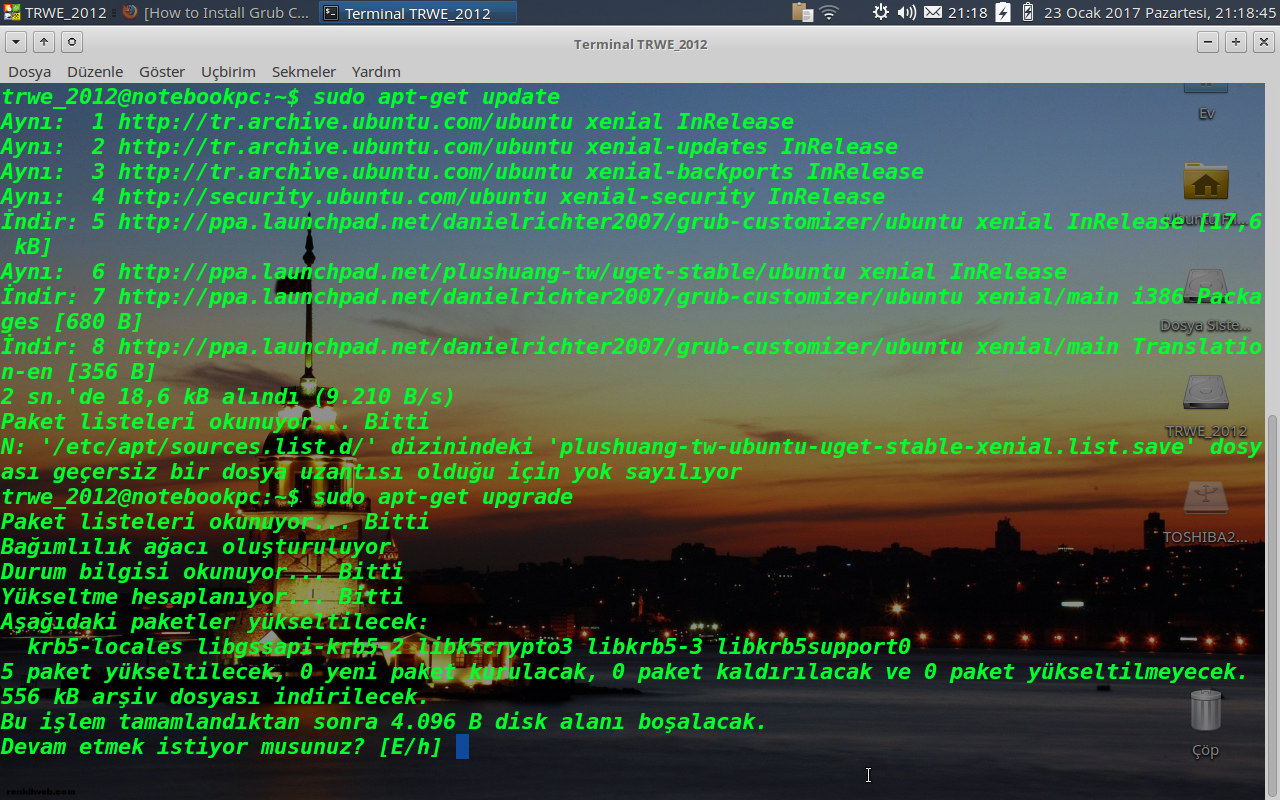The image size is (1280, 800).
Task: Open the Uçbirim menu
Action: [x=228, y=72]
